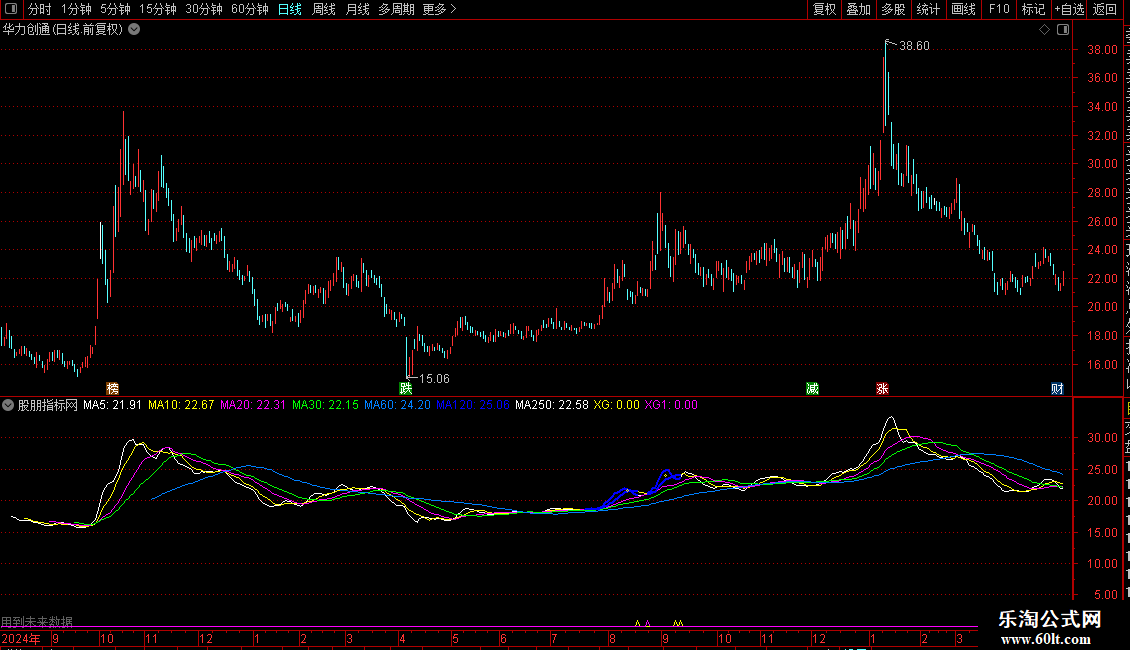Click the MA60: 24.20 legend value
The image size is (1130, 650).
(397, 405)
